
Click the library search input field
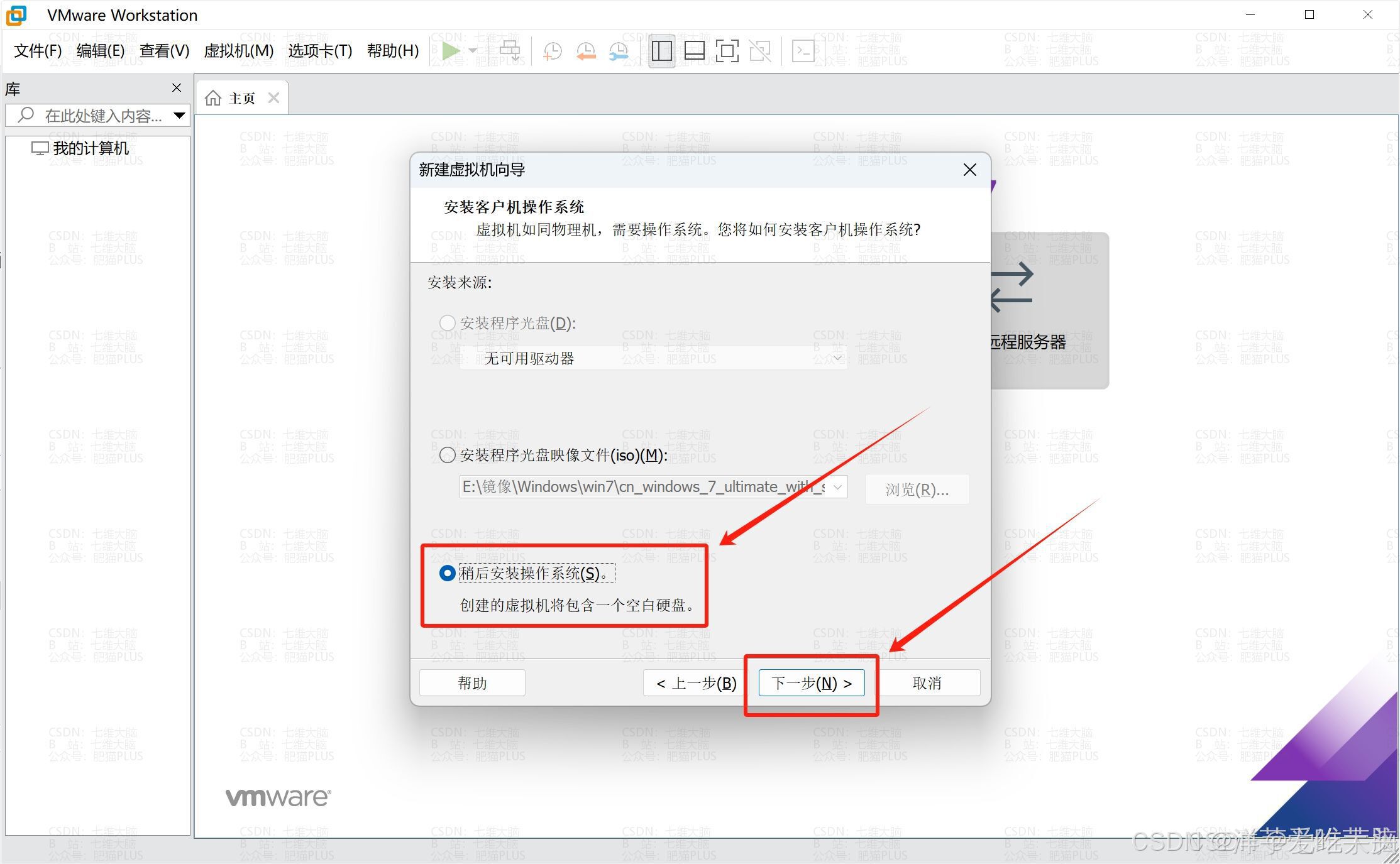[x=101, y=116]
